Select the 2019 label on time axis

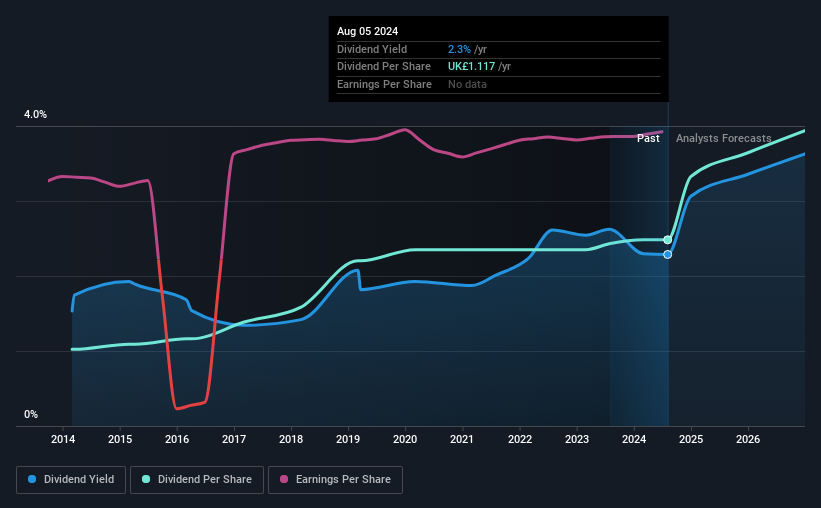point(348,439)
